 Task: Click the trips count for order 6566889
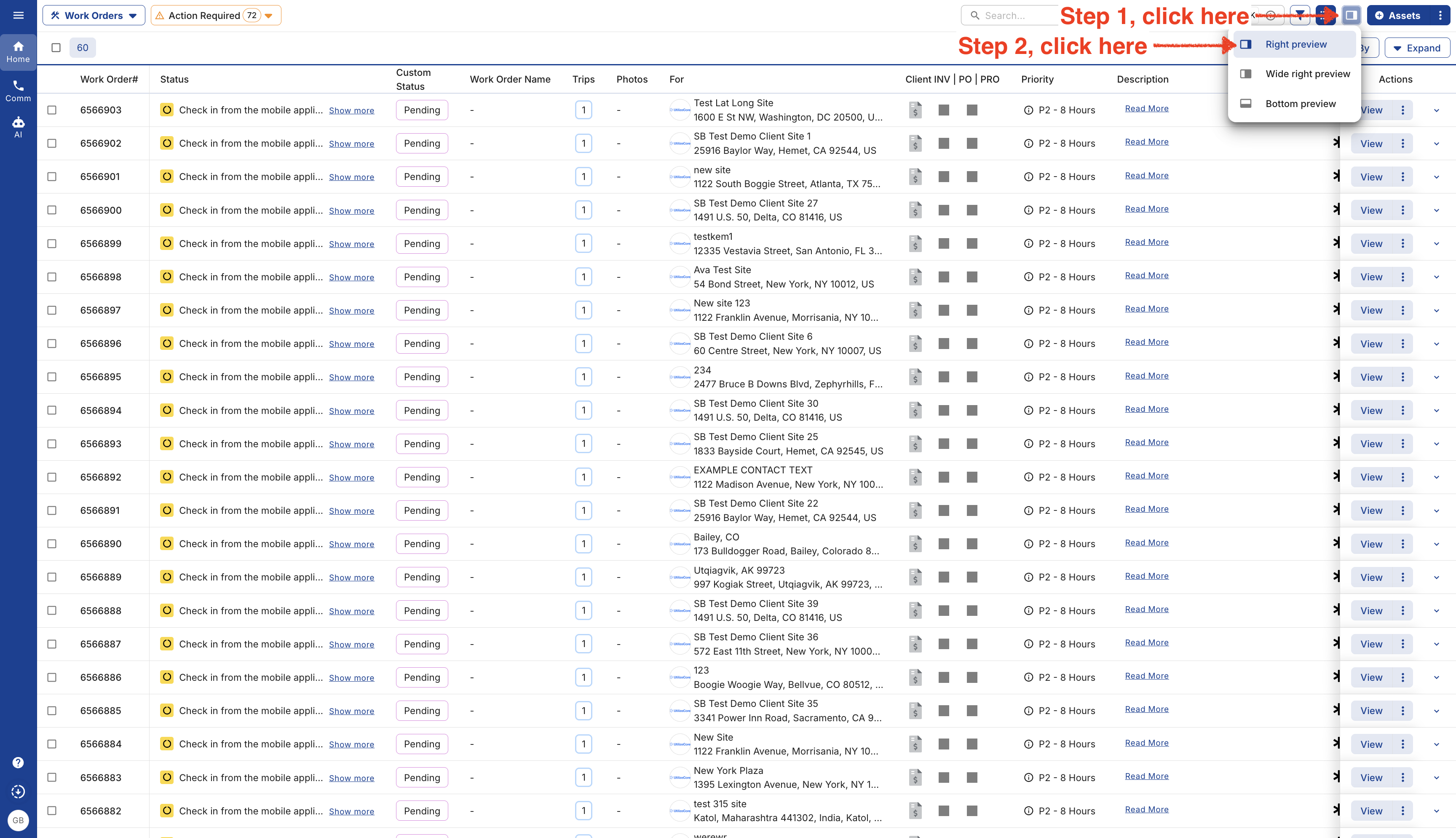(583, 577)
